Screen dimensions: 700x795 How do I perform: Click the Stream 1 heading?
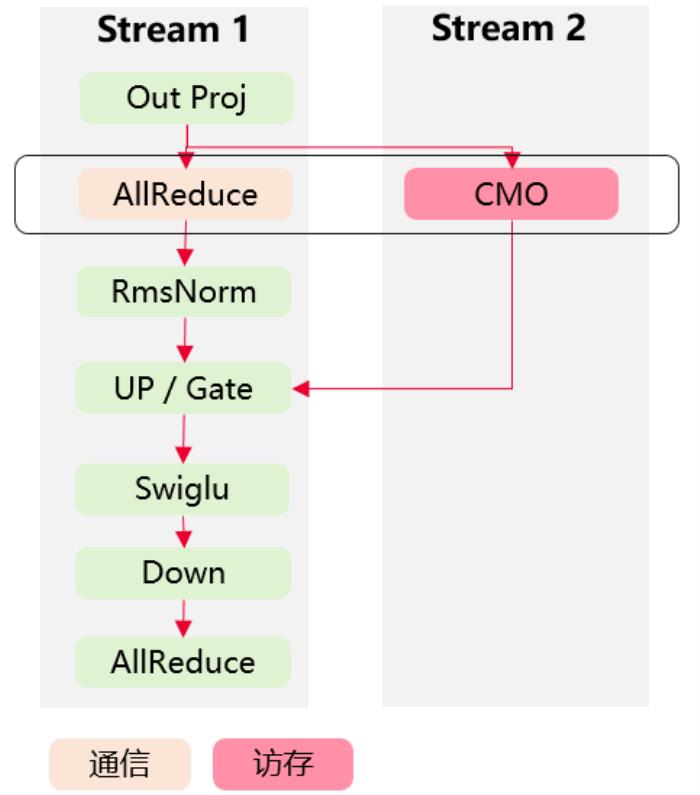click(x=172, y=30)
